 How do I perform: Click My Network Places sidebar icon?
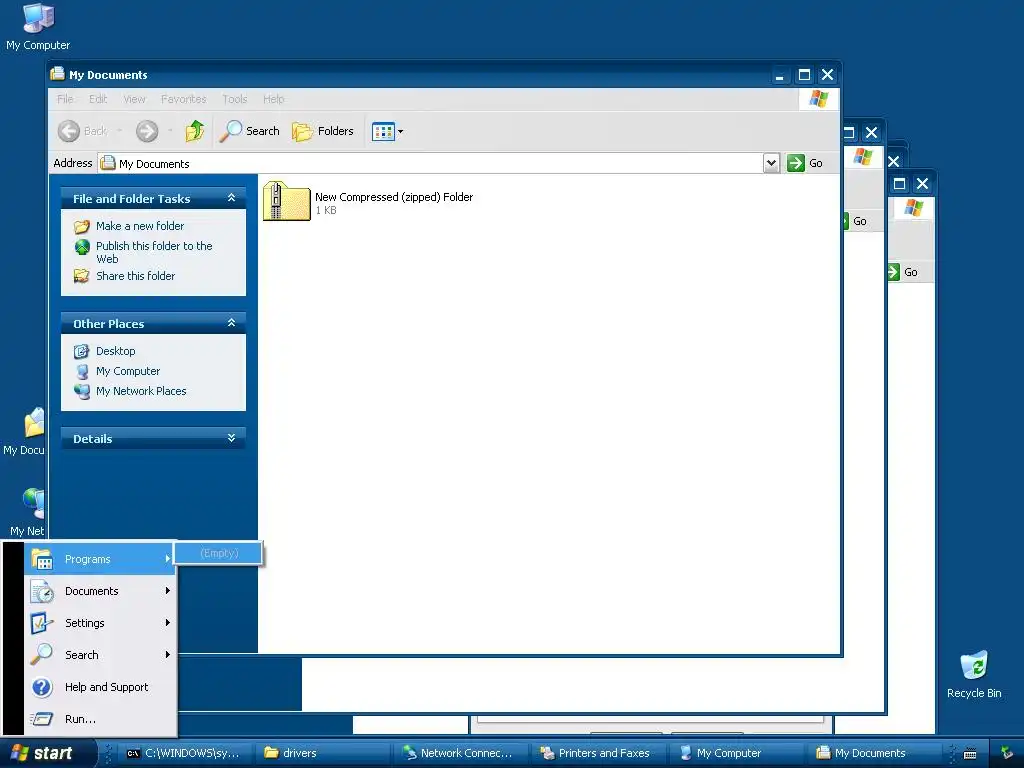point(82,392)
